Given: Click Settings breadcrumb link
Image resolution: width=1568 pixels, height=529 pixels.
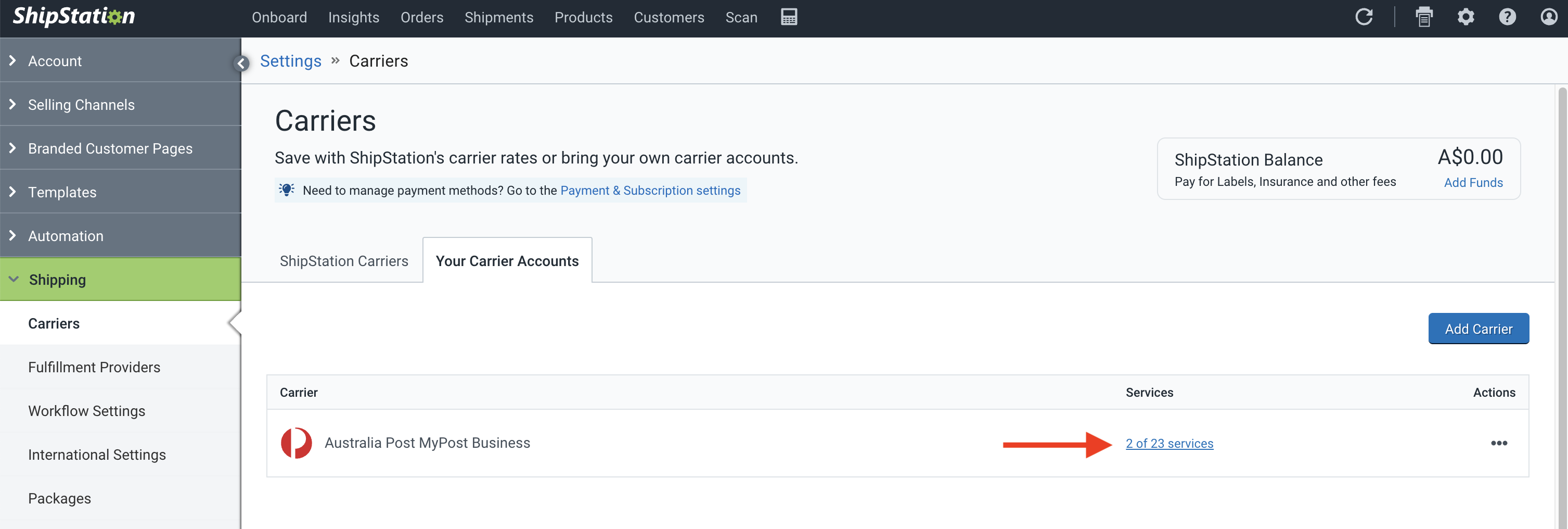Looking at the screenshot, I should coord(290,61).
